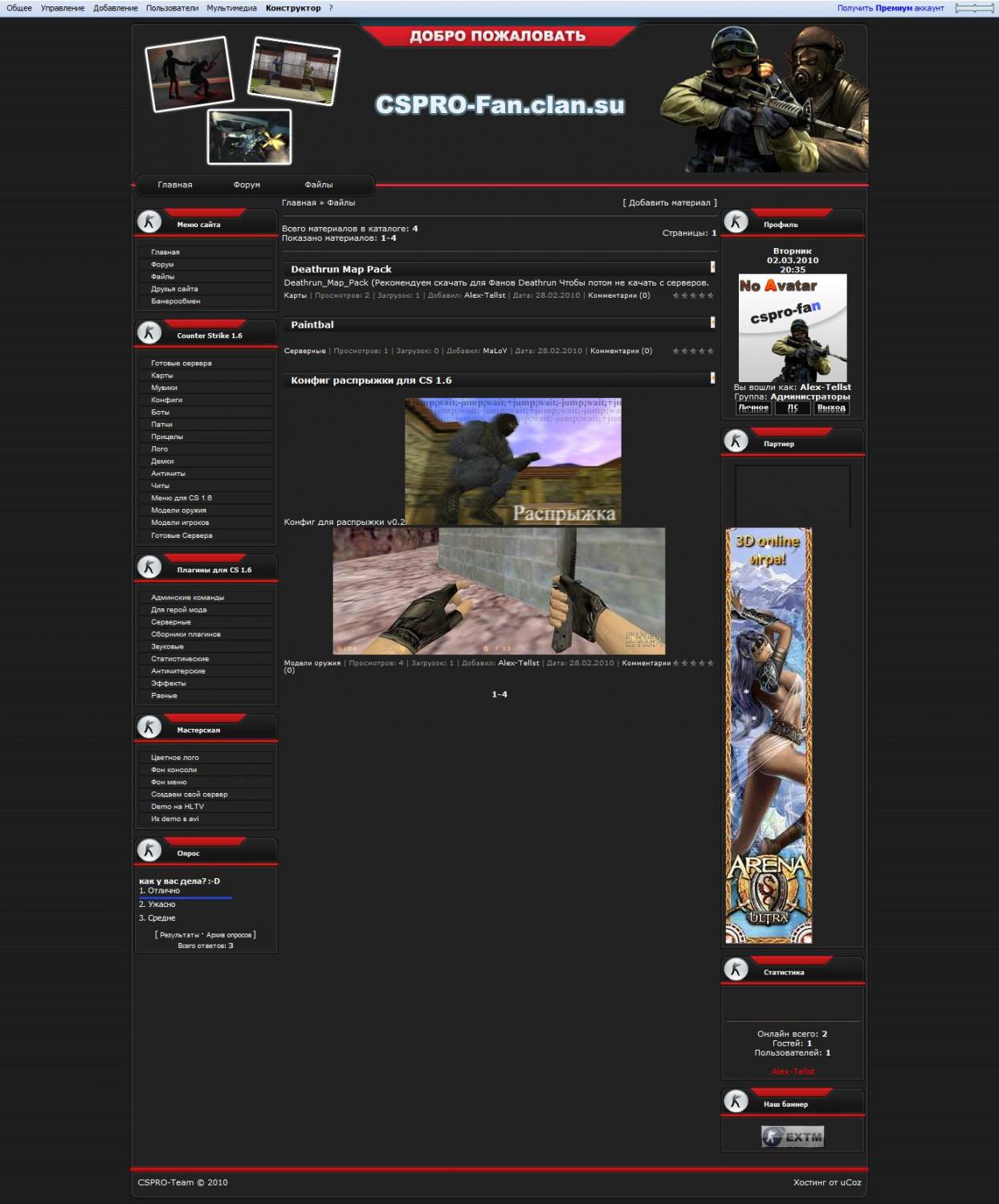Open Античиты in Counter Strike menu
The image size is (999, 1204).
tap(168, 474)
